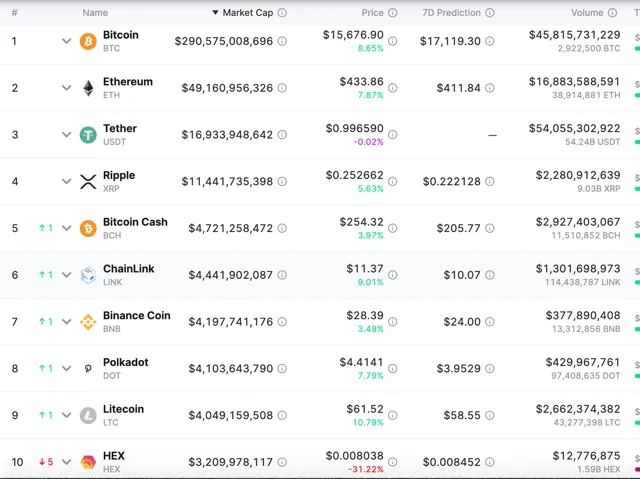Click Bitcoin Cash rank change up 1 indicator
640x479 pixels.
click(x=46, y=228)
